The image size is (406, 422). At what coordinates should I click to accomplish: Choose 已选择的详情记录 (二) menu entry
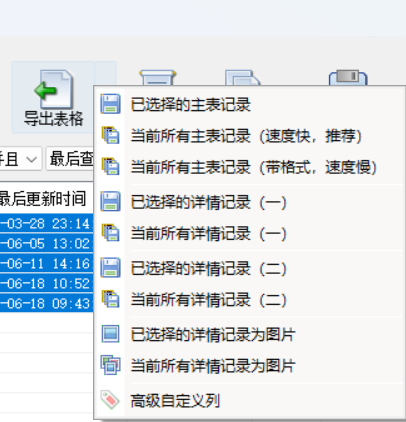point(209,268)
